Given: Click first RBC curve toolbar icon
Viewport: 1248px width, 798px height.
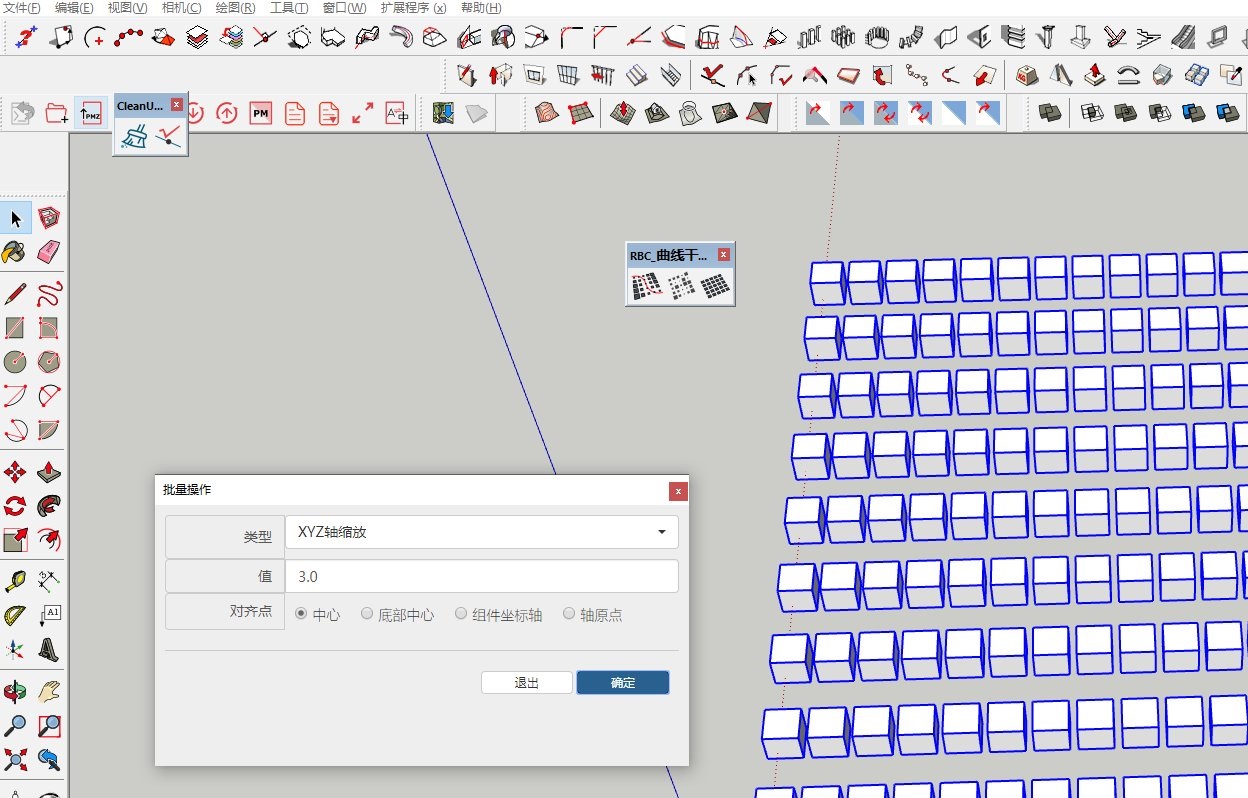Looking at the screenshot, I should pos(646,286).
